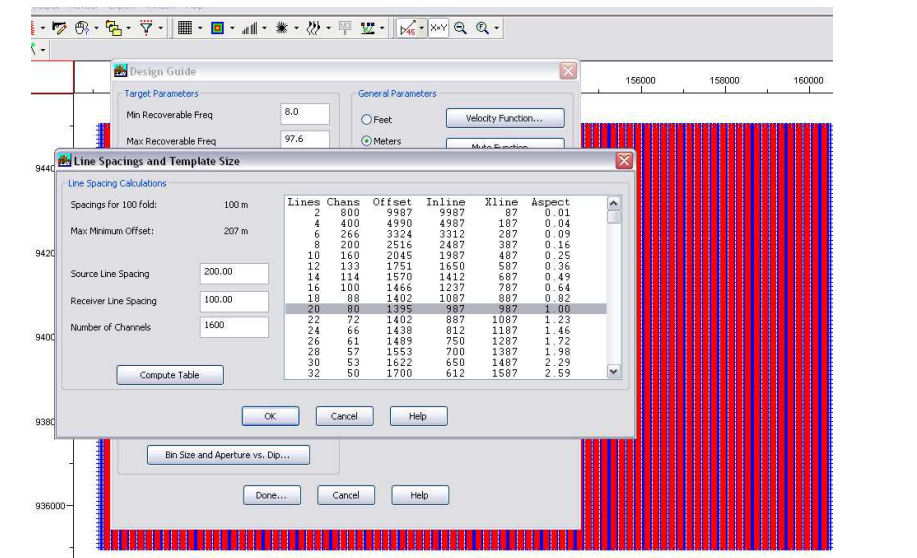Expand the zoom full extent dropdown arrow
The height and width of the screenshot is (558, 917).
pyautogui.click(x=497, y=27)
